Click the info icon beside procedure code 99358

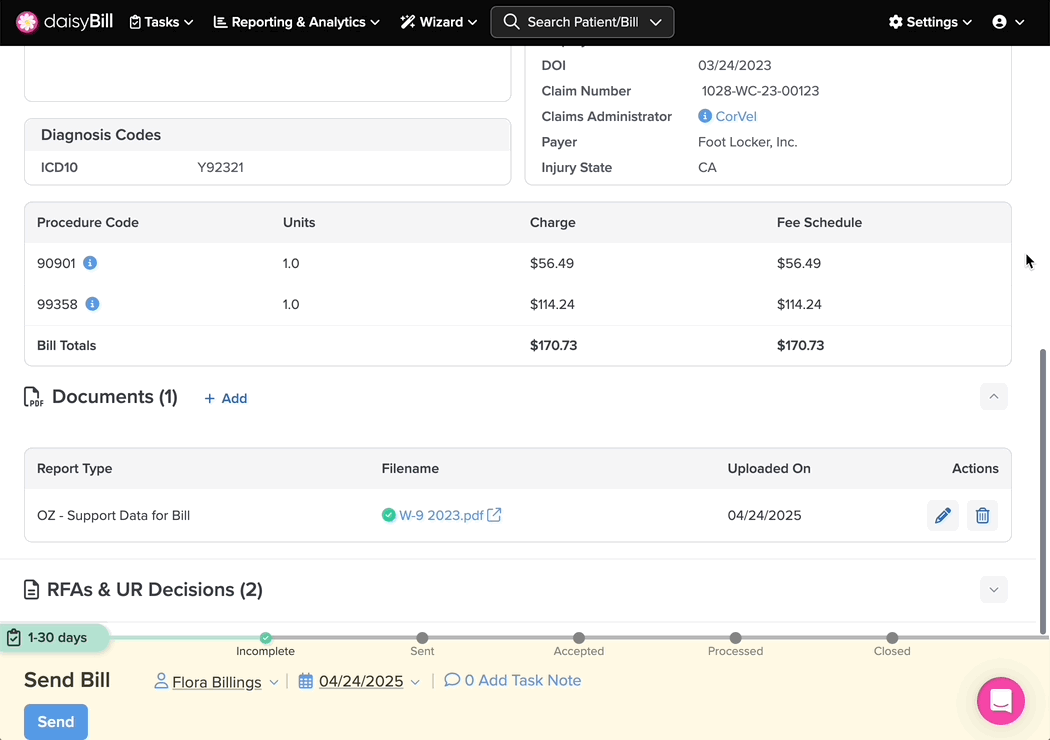92,304
